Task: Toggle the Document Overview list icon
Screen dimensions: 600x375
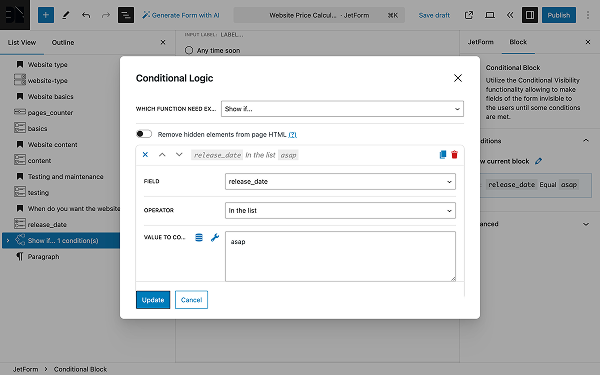Action: tap(126, 15)
